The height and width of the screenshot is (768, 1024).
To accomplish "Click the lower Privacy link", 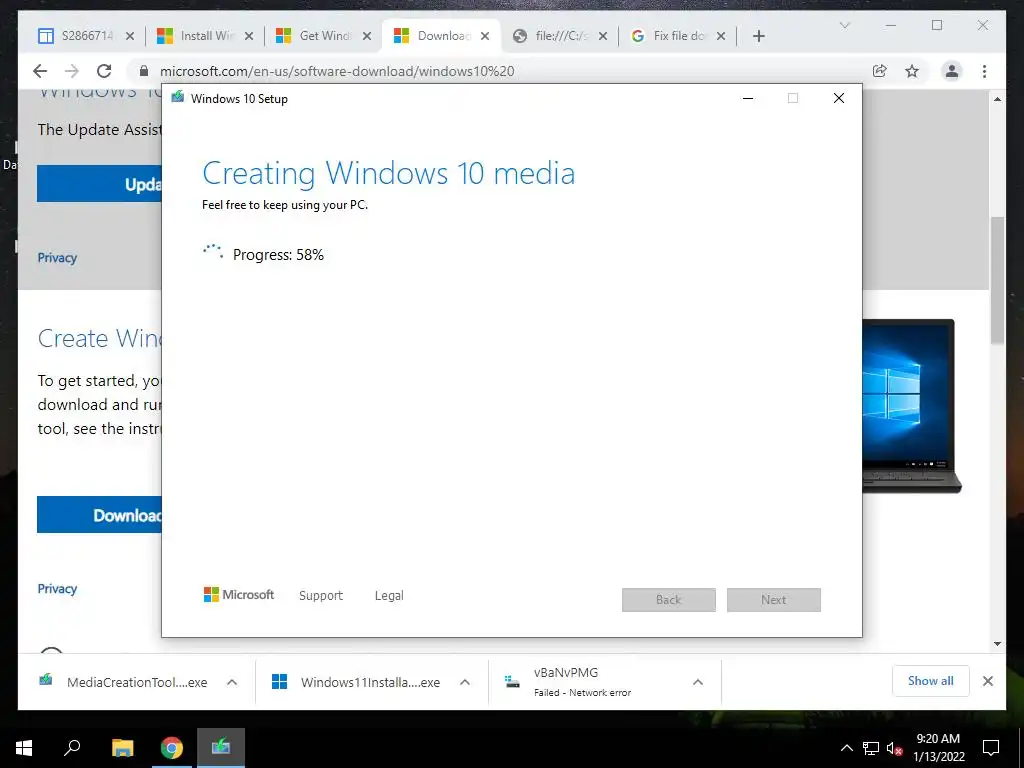I will coord(57,589).
